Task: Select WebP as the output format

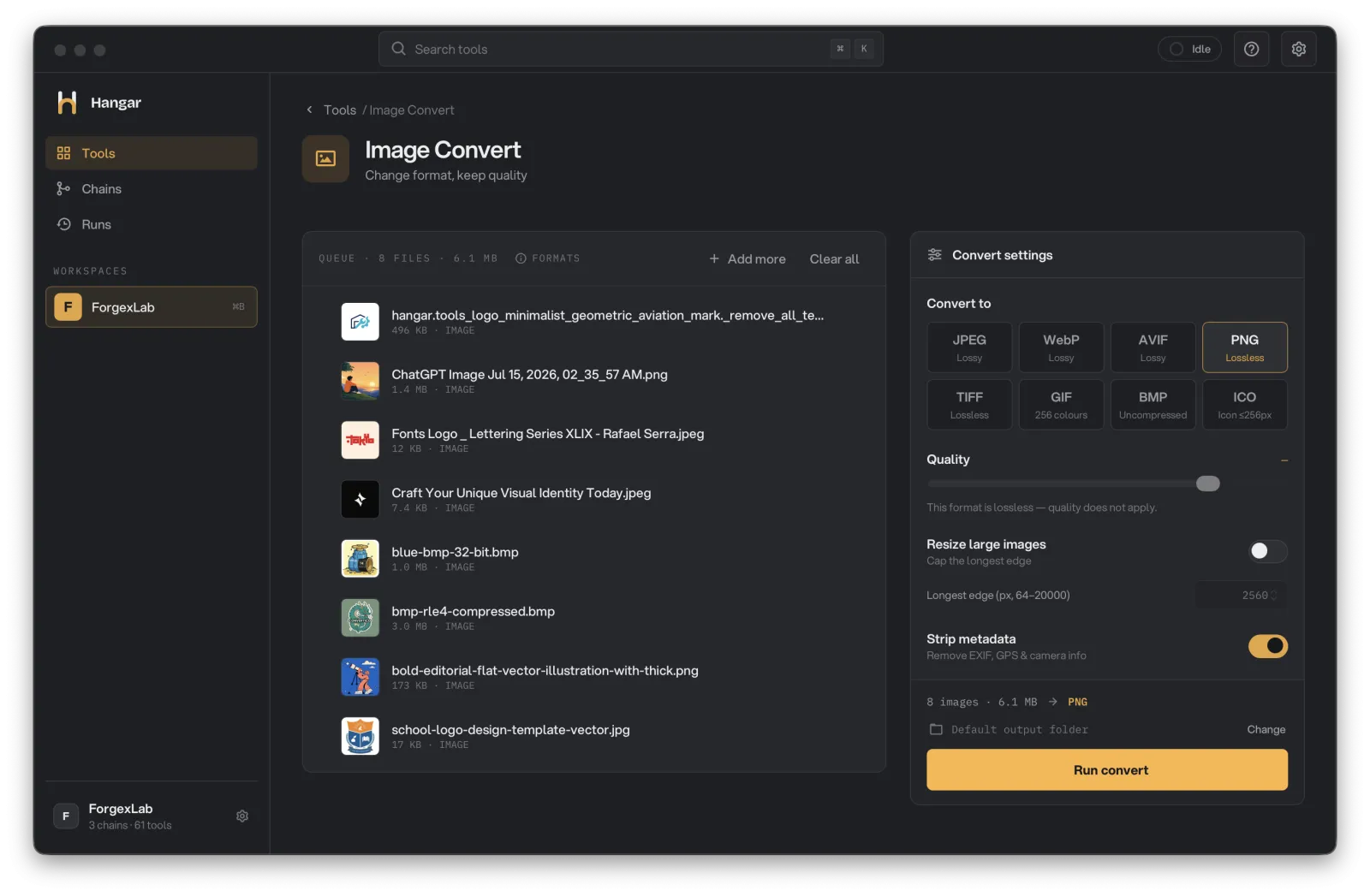Action: pos(1061,347)
